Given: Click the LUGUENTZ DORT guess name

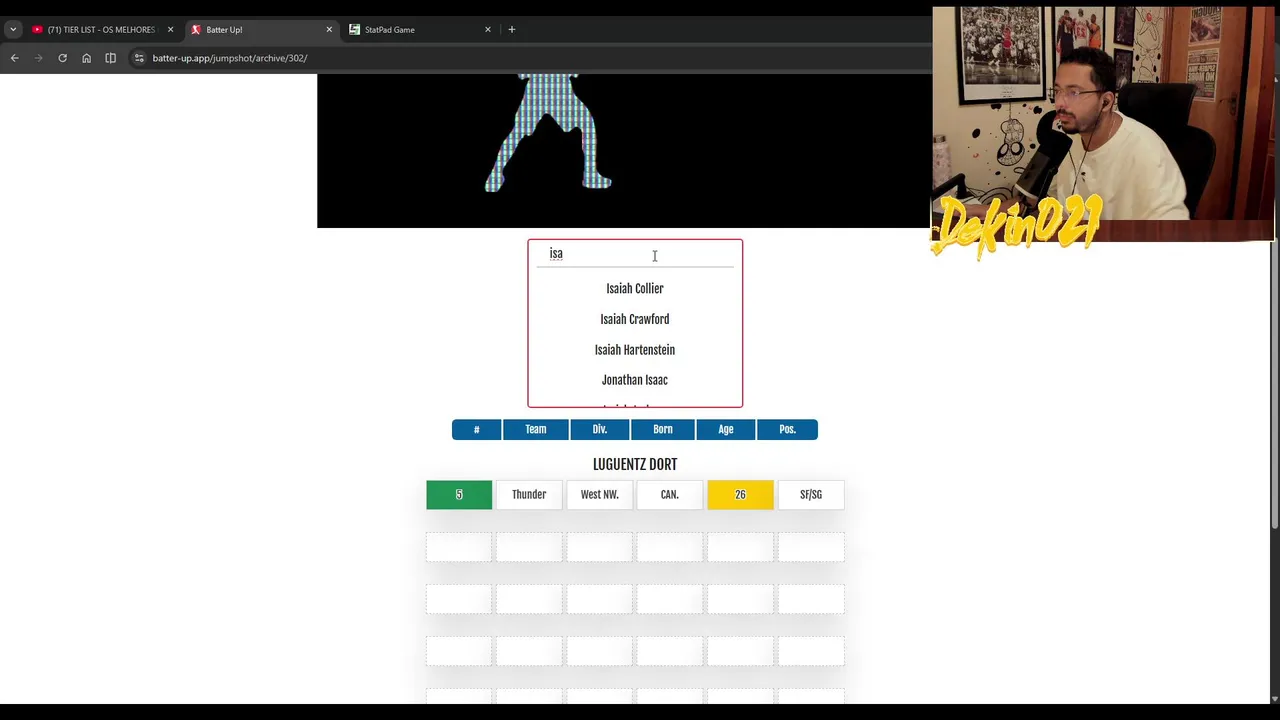Looking at the screenshot, I should [635, 465].
